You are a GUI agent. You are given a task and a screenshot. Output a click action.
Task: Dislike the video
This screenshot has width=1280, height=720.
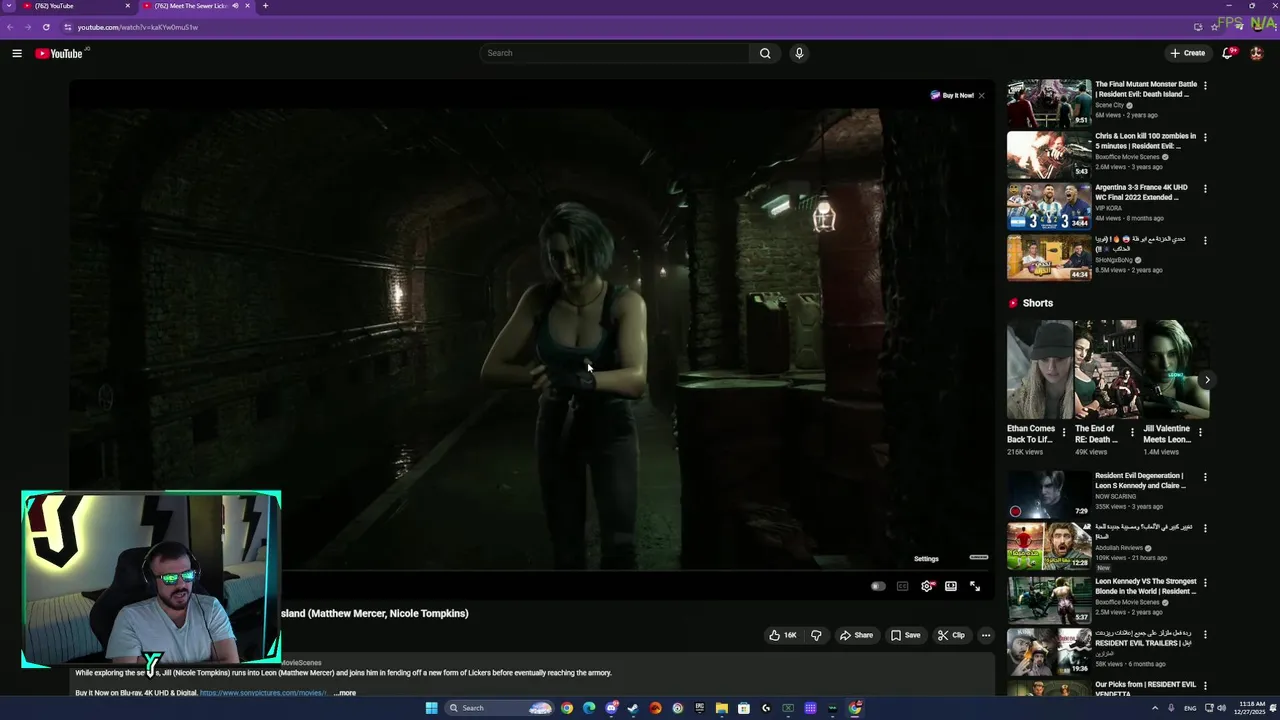tap(816, 635)
